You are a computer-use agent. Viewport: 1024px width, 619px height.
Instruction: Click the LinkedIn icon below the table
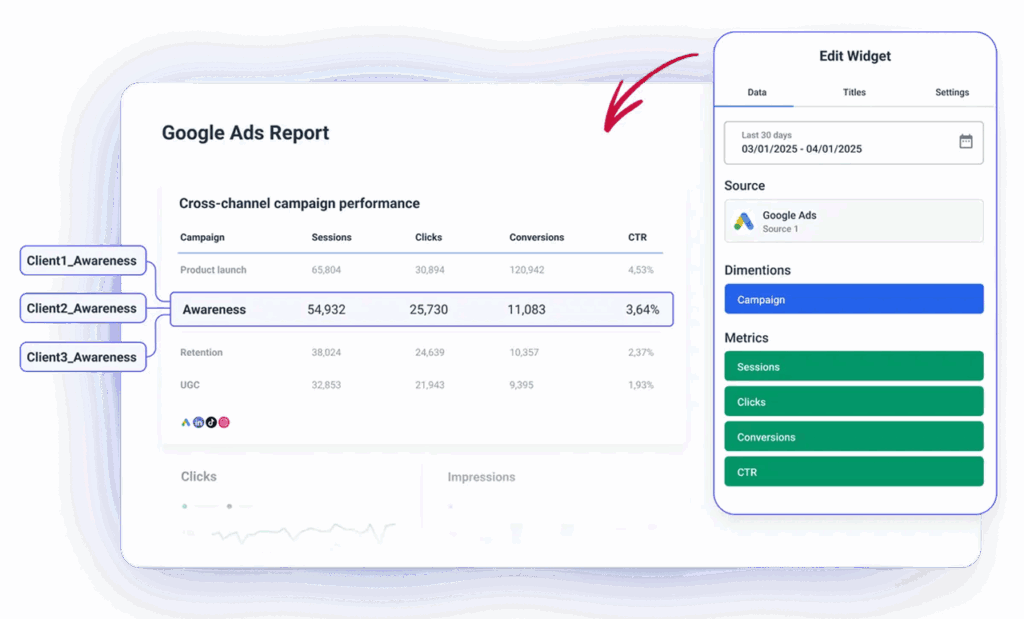199,423
